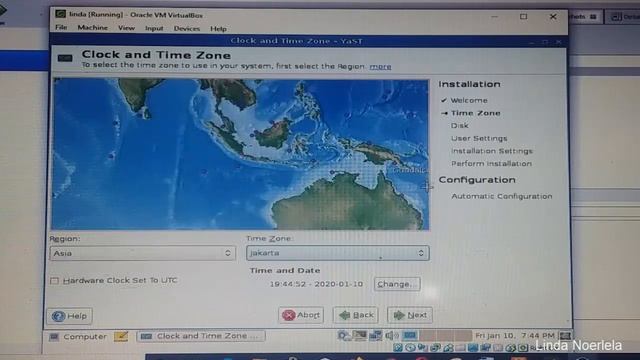Open the notepad icon beside Computer
Viewport: 640px width, 360px height.
(121, 336)
